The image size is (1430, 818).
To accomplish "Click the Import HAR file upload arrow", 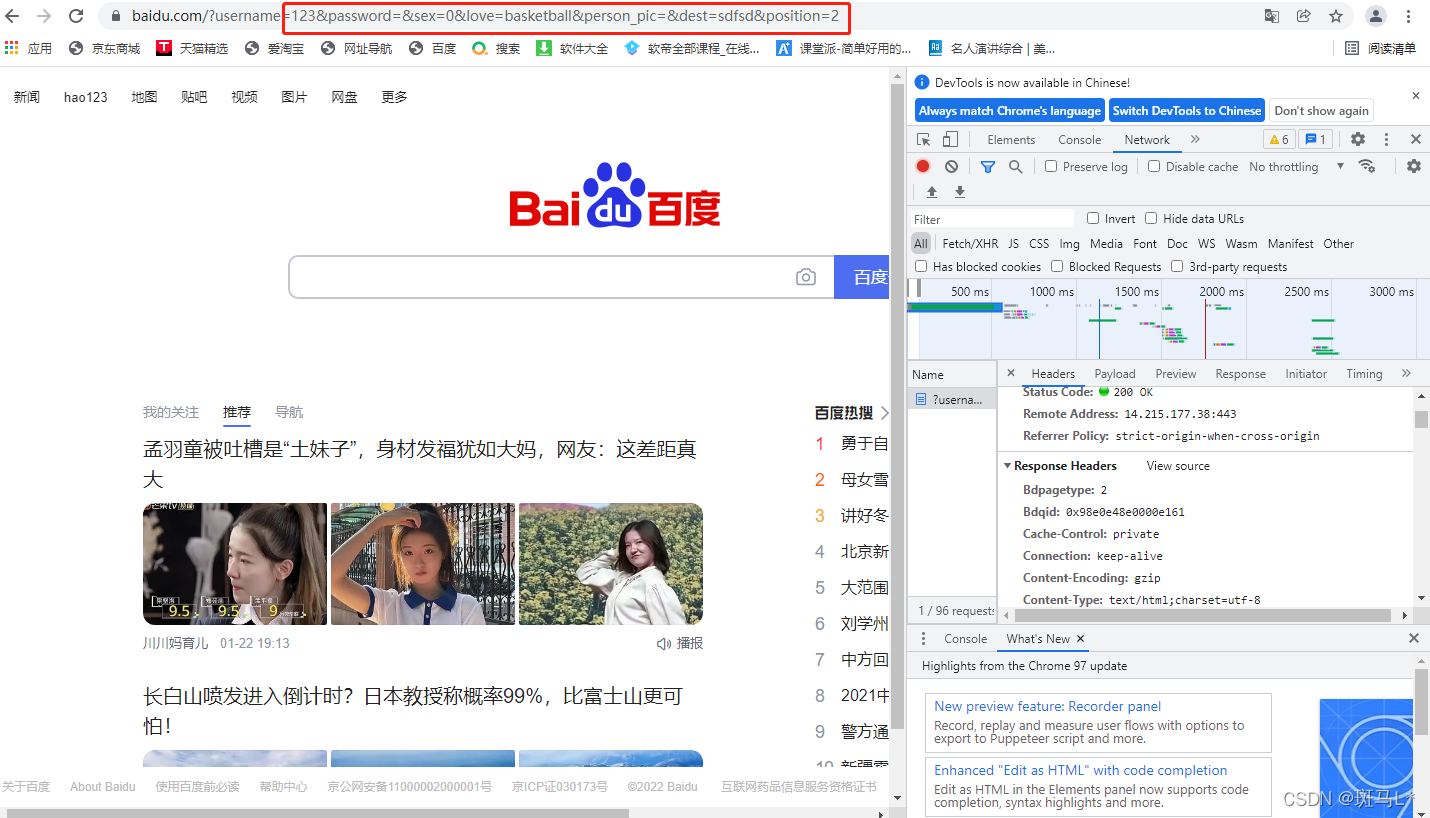I will 932,192.
